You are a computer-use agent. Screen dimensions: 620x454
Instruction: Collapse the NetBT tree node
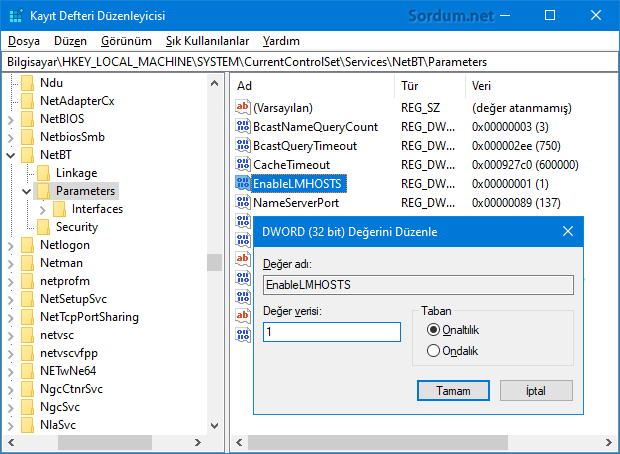(x=11, y=155)
